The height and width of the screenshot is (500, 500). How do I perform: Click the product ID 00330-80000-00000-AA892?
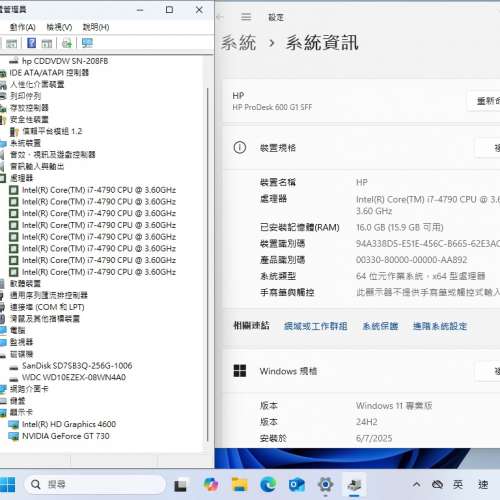(x=411, y=260)
